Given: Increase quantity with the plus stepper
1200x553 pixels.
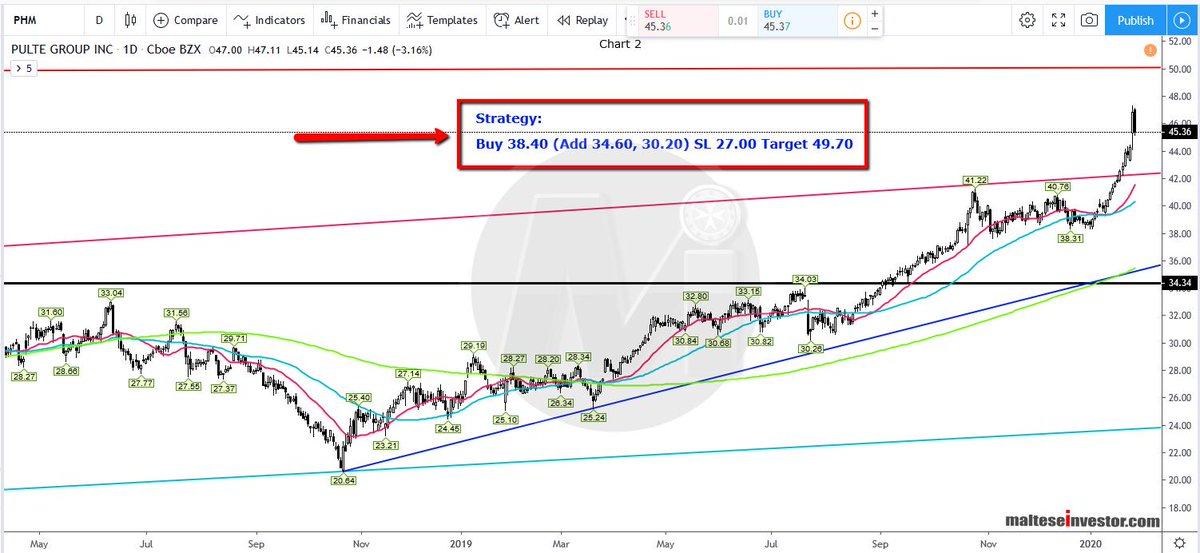Looking at the screenshot, I should tap(874, 13).
